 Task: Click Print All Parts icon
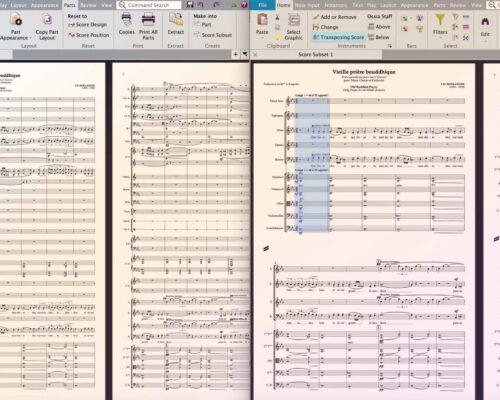(148, 20)
